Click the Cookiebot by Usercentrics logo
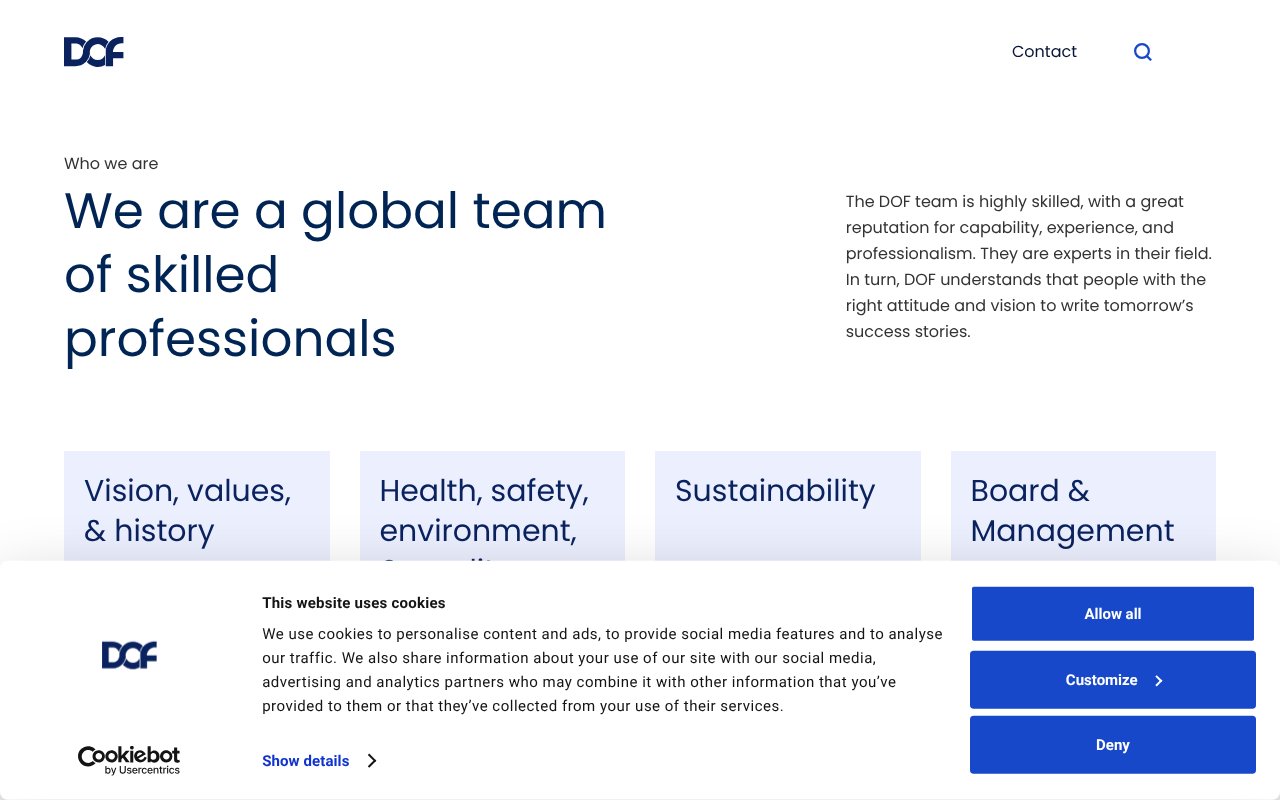 (129, 760)
